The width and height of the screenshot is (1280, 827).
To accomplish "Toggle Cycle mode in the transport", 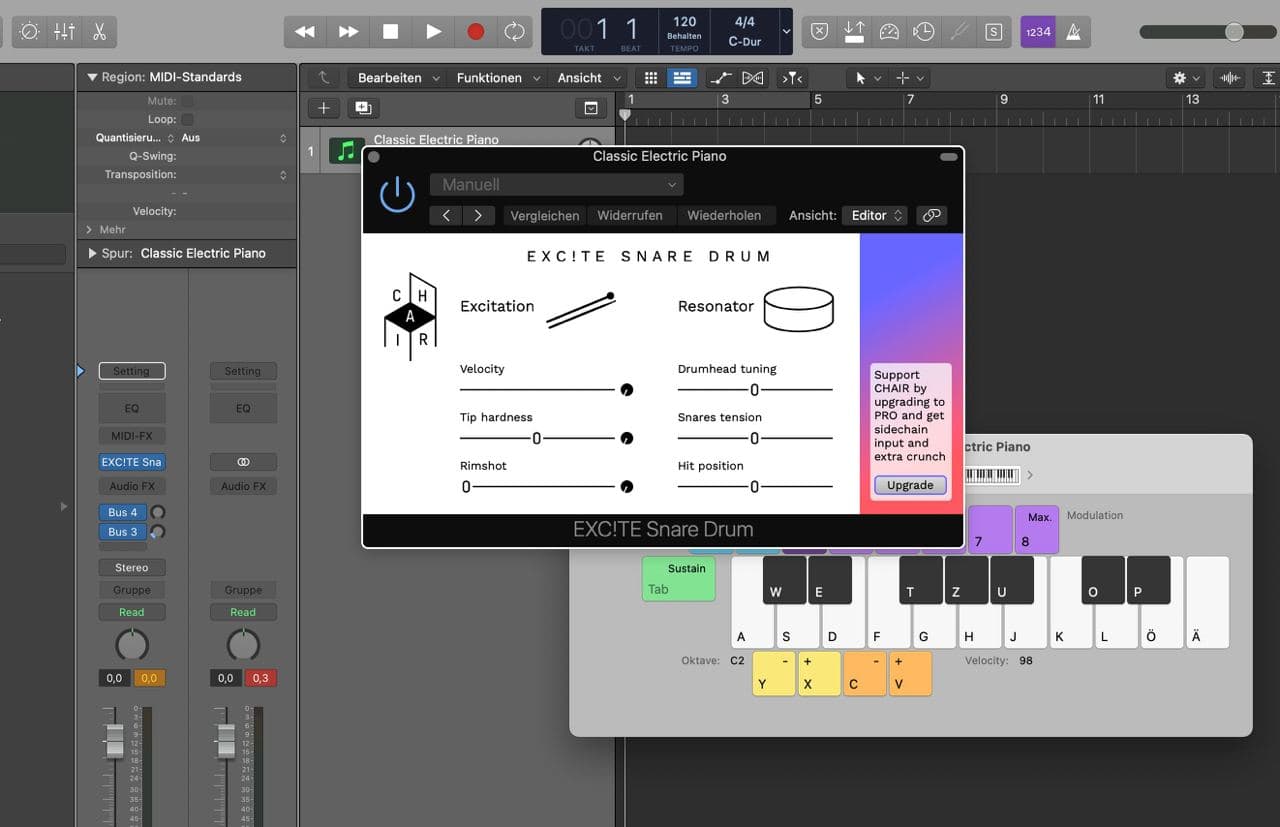I will 514,32.
